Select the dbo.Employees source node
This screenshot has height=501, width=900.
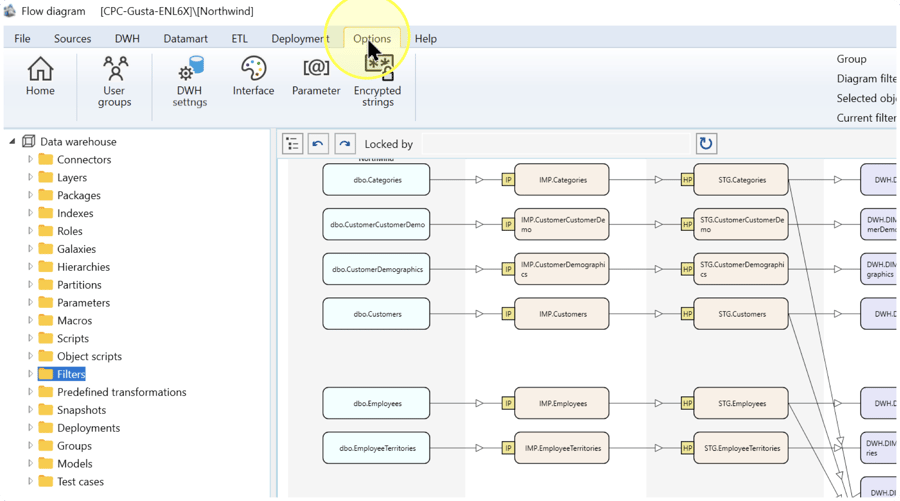pos(376,403)
